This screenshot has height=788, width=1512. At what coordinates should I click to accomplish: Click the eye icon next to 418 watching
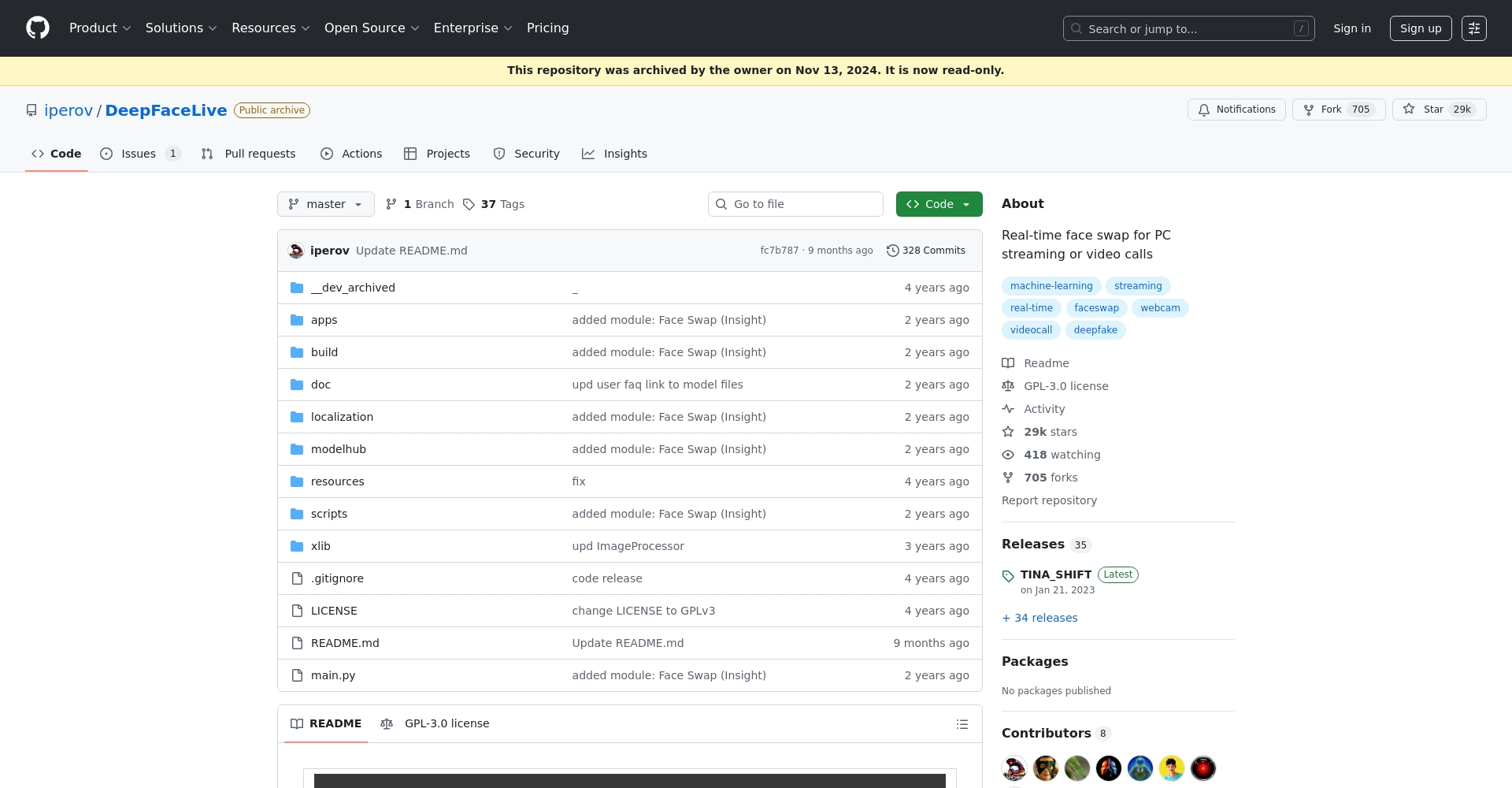tap(1008, 455)
